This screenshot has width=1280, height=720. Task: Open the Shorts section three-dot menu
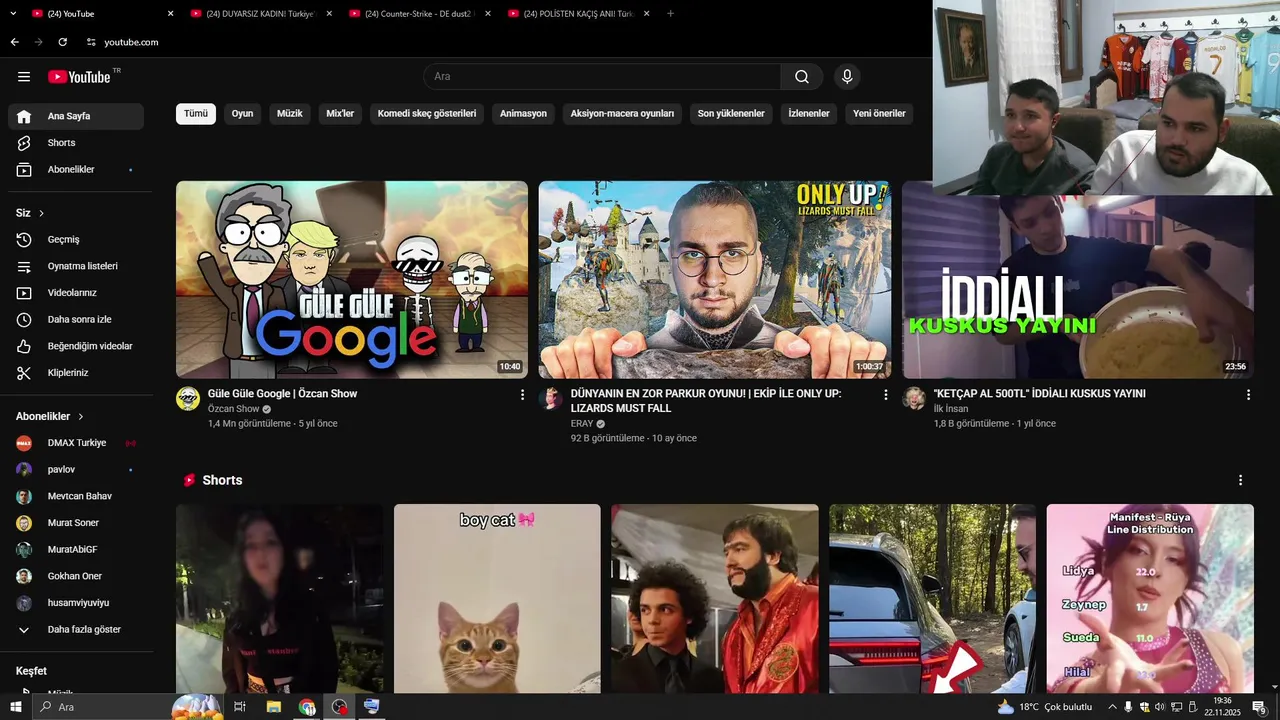tap(1240, 480)
